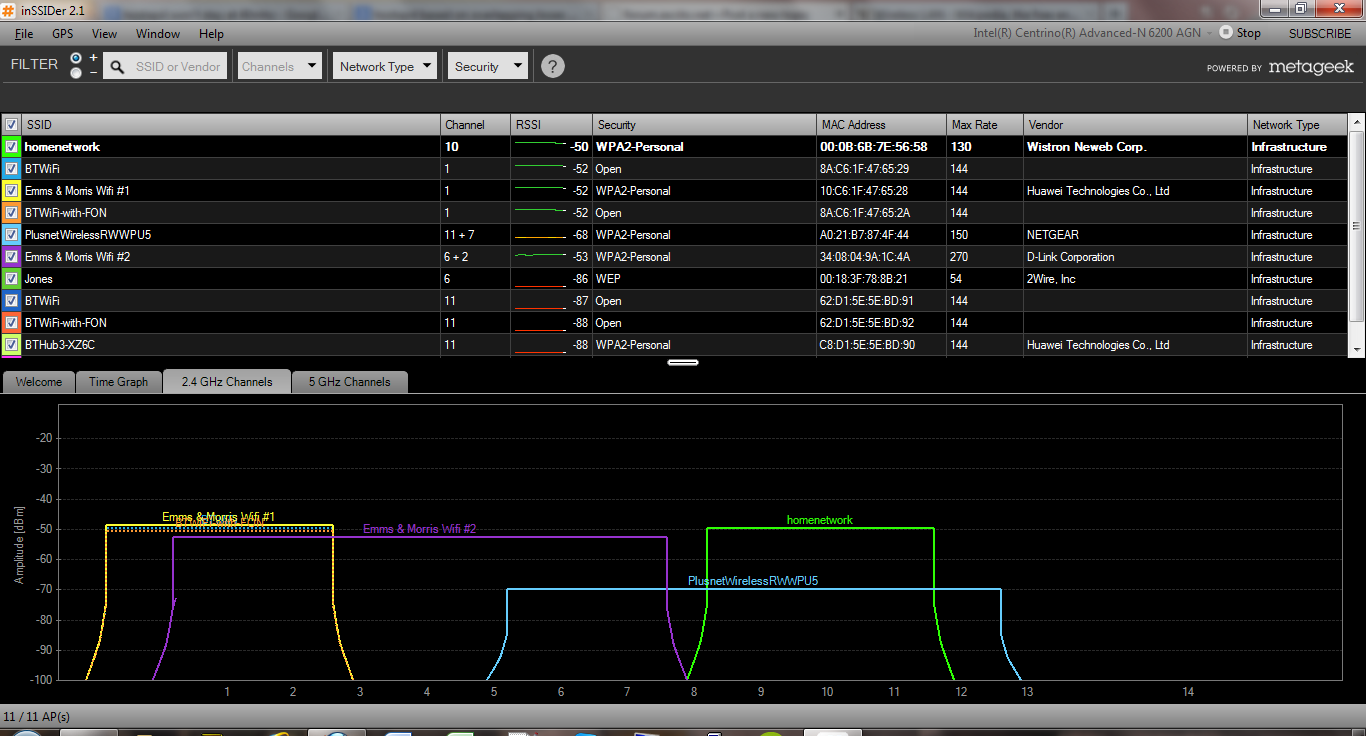Select the plus filter radio button
Viewport: 1366px width, 736px height.
click(x=76, y=59)
